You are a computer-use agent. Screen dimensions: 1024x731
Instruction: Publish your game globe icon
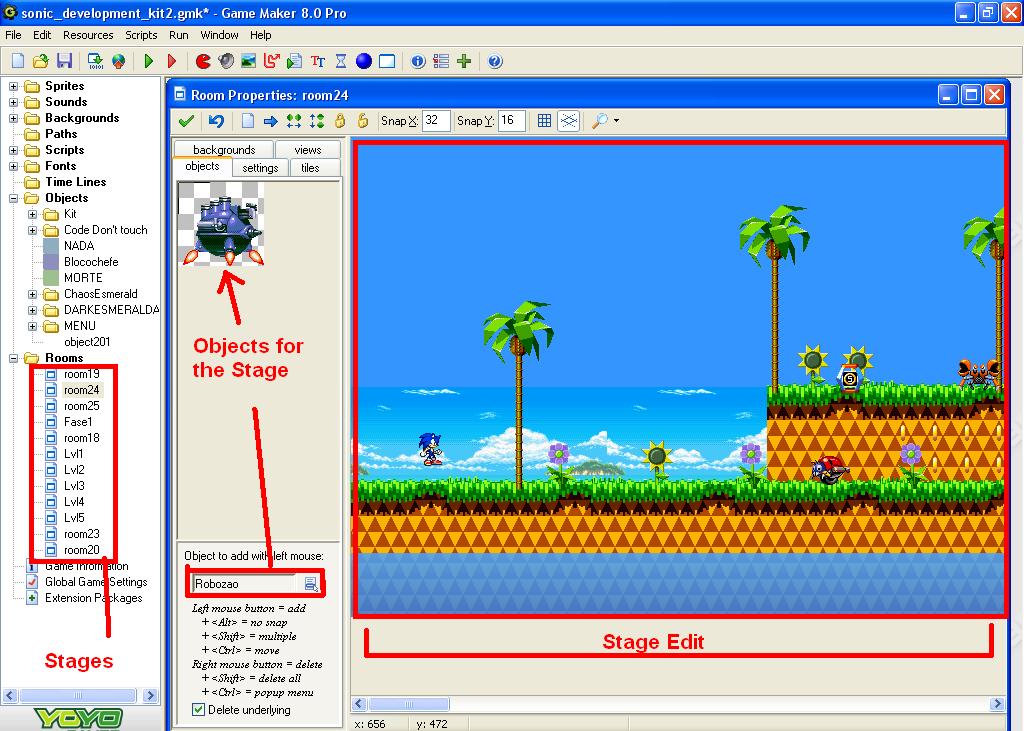click(118, 61)
